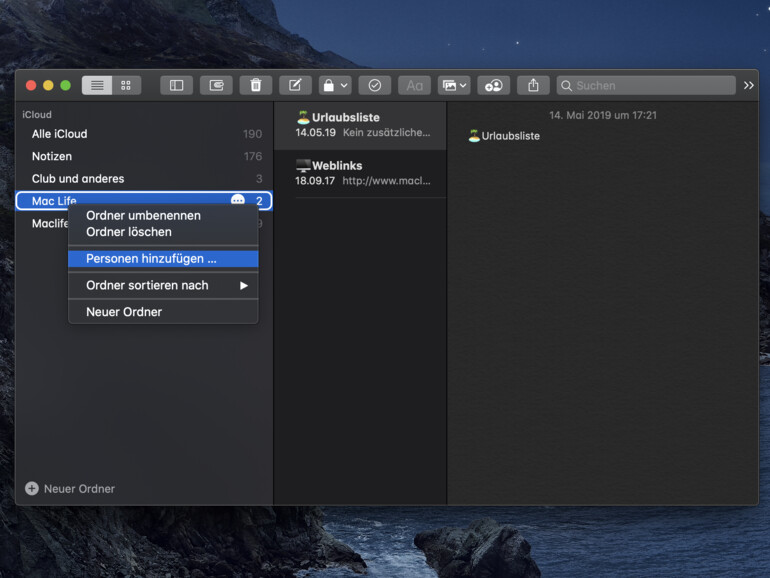The height and width of the screenshot is (578, 770).
Task: Choose Ordner umbenennen from context menu
Action: click(x=163, y=216)
